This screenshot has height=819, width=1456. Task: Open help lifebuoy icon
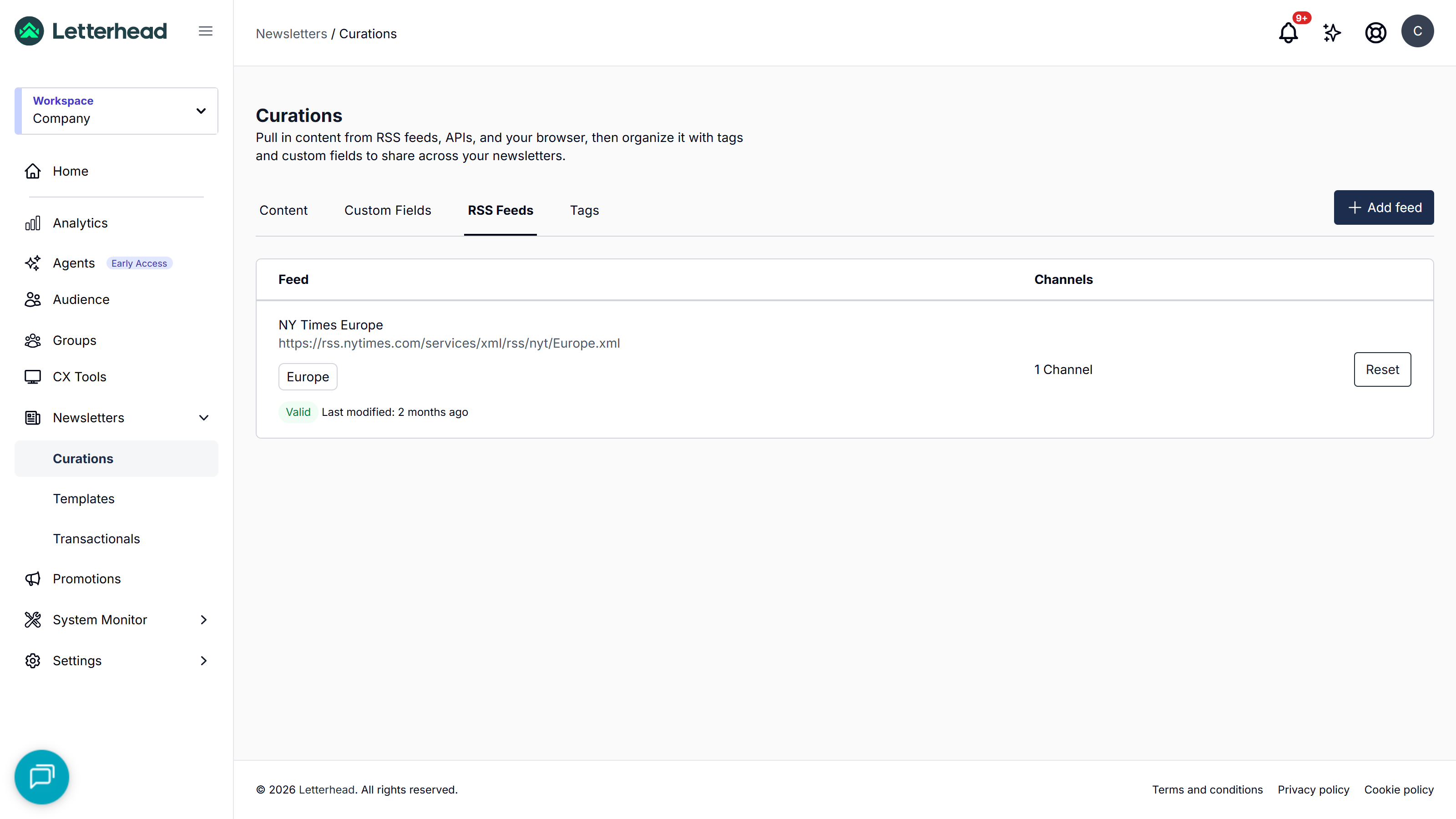[x=1375, y=32]
